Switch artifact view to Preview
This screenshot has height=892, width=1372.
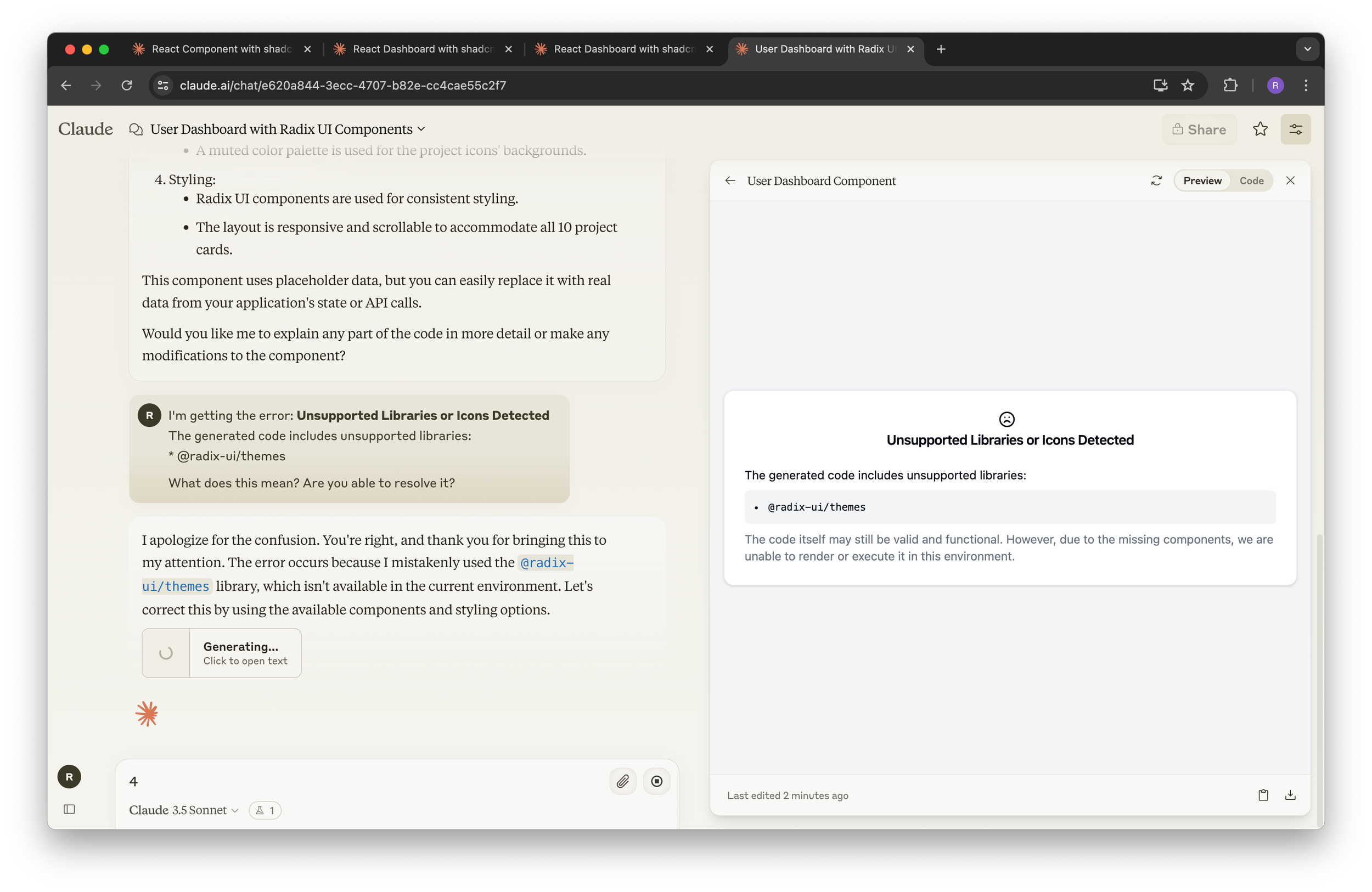click(1202, 180)
